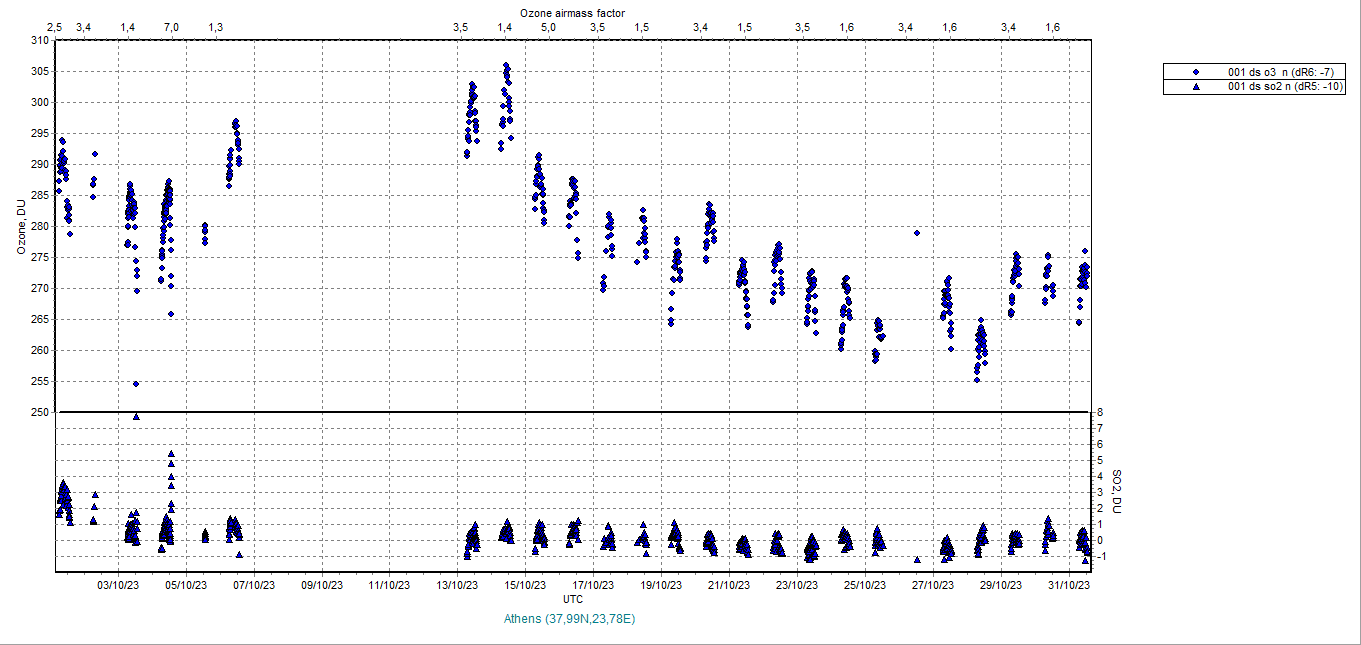This screenshot has height=645, width=1361.
Task: Click the blue diamond marker in the legend
Action: 1196,72
